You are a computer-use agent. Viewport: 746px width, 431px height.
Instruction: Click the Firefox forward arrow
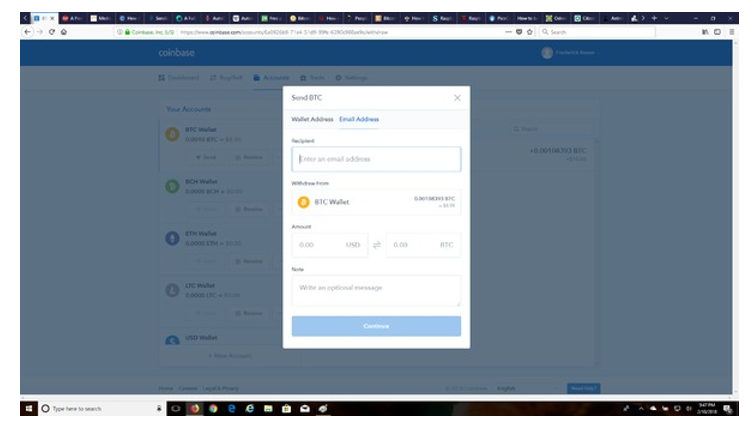(x=40, y=32)
